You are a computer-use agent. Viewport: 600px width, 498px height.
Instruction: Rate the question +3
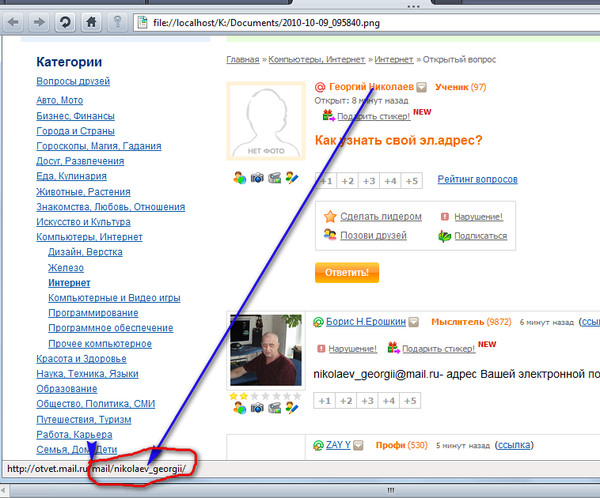369,181
